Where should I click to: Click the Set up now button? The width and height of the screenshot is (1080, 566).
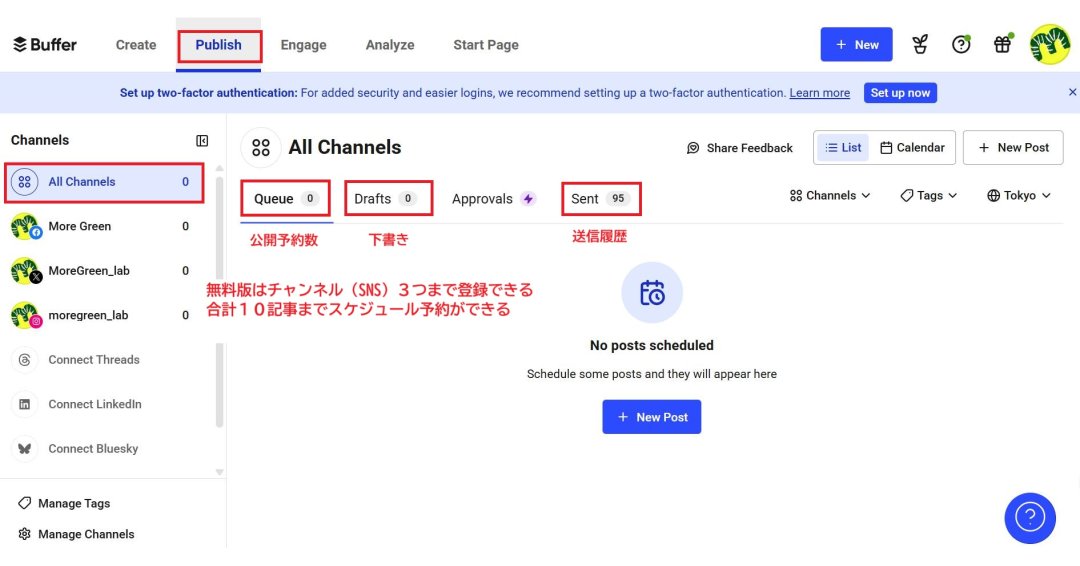tap(900, 93)
